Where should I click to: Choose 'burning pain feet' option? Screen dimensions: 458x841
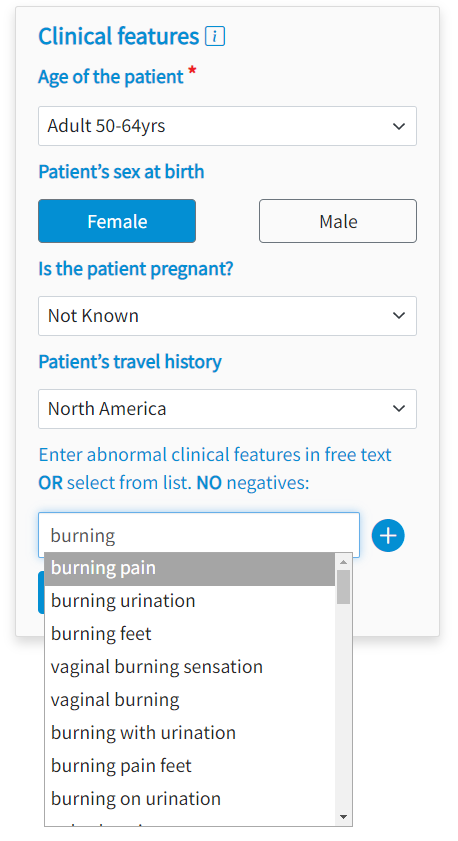(x=190, y=766)
